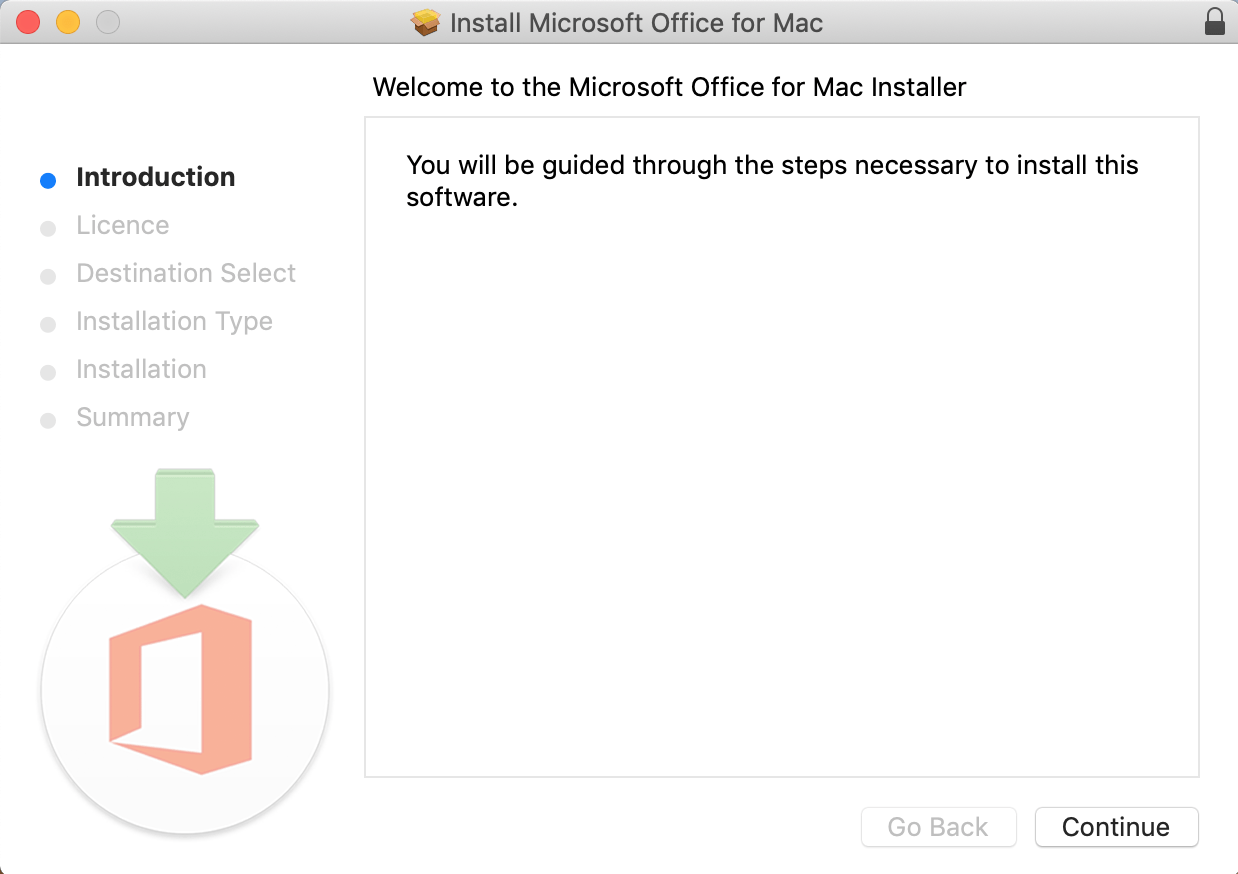Select the Licence step in sidebar
The height and width of the screenshot is (874, 1238).
point(123,225)
